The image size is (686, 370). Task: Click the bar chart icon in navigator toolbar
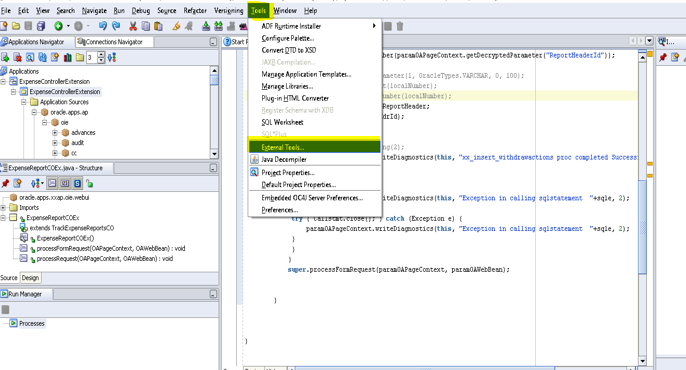(x=67, y=57)
